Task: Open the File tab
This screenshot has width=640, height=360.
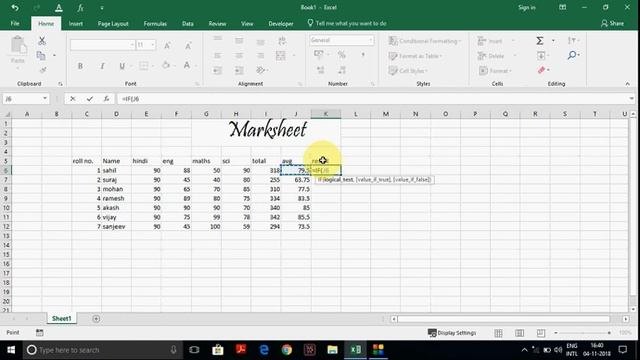Action: click(15, 24)
